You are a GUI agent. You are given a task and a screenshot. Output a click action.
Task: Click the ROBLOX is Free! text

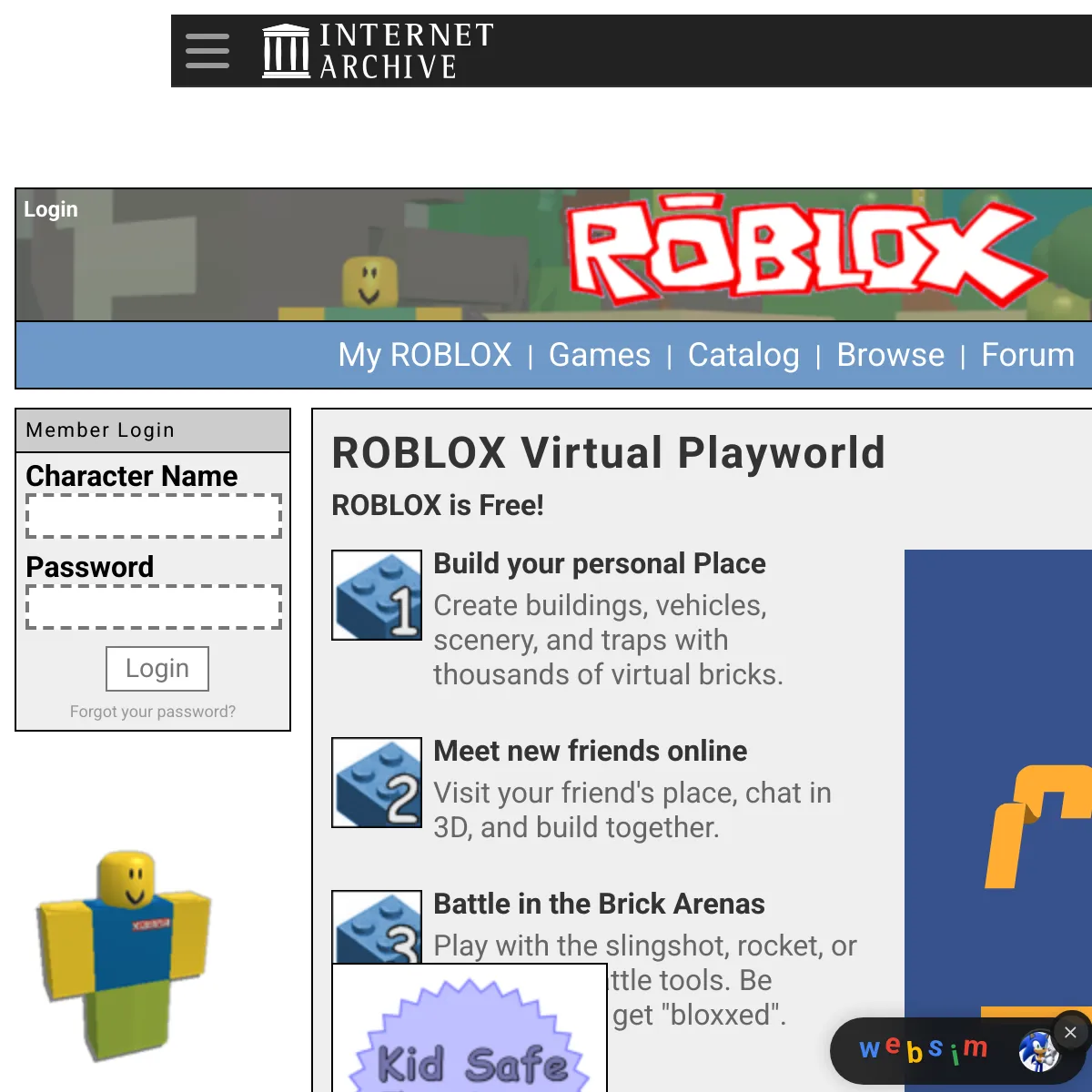tap(438, 505)
